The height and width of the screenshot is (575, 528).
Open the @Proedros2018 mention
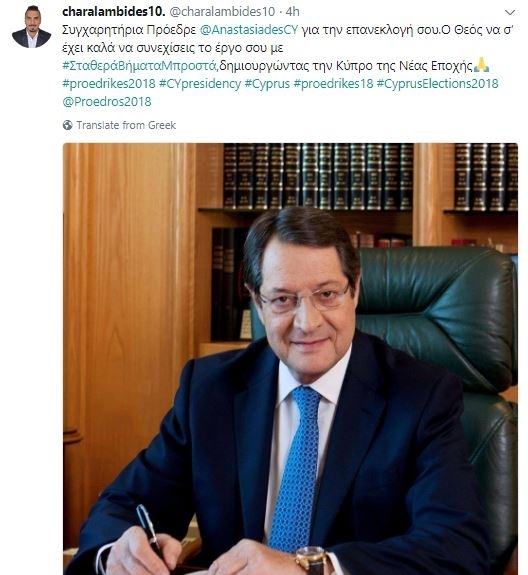[107, 102]
